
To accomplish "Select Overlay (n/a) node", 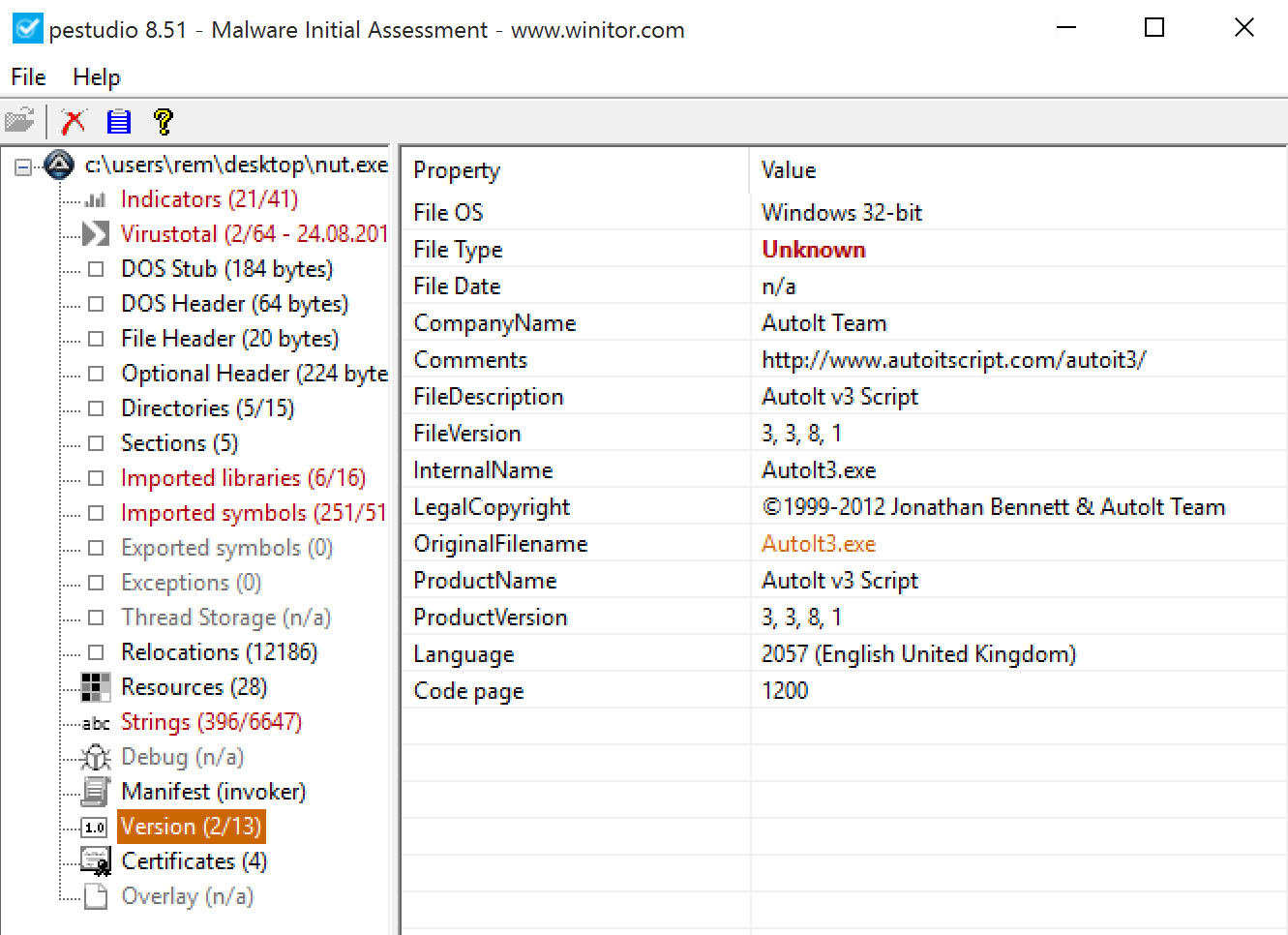I will coord(187,896).
